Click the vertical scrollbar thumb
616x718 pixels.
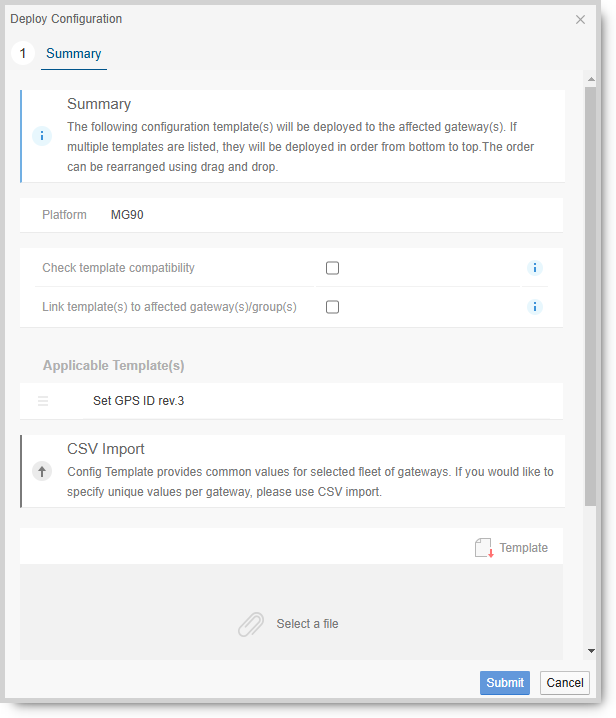(x=590, y=296)
